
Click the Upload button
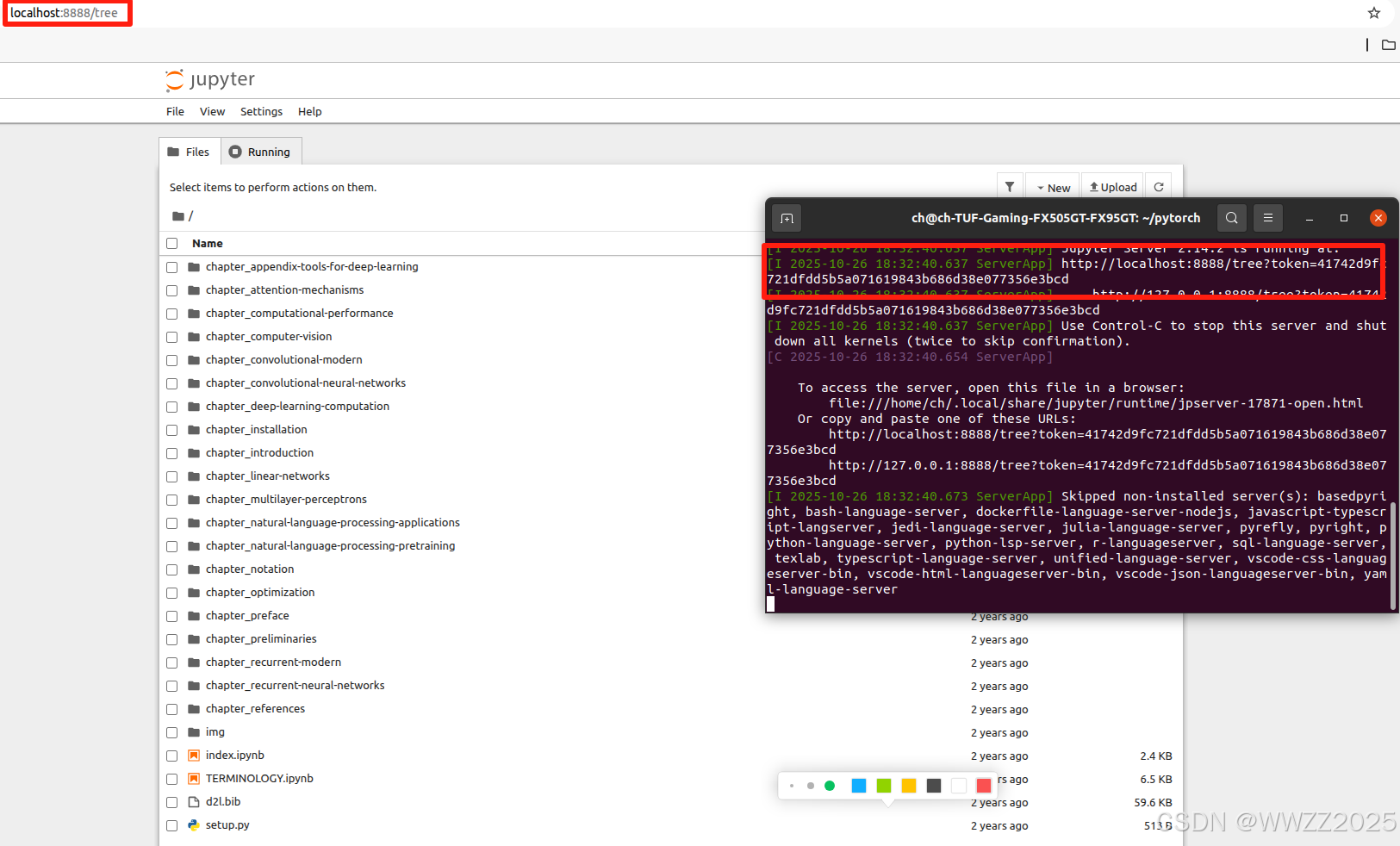pyautogui.click(x=1112, y=187)
